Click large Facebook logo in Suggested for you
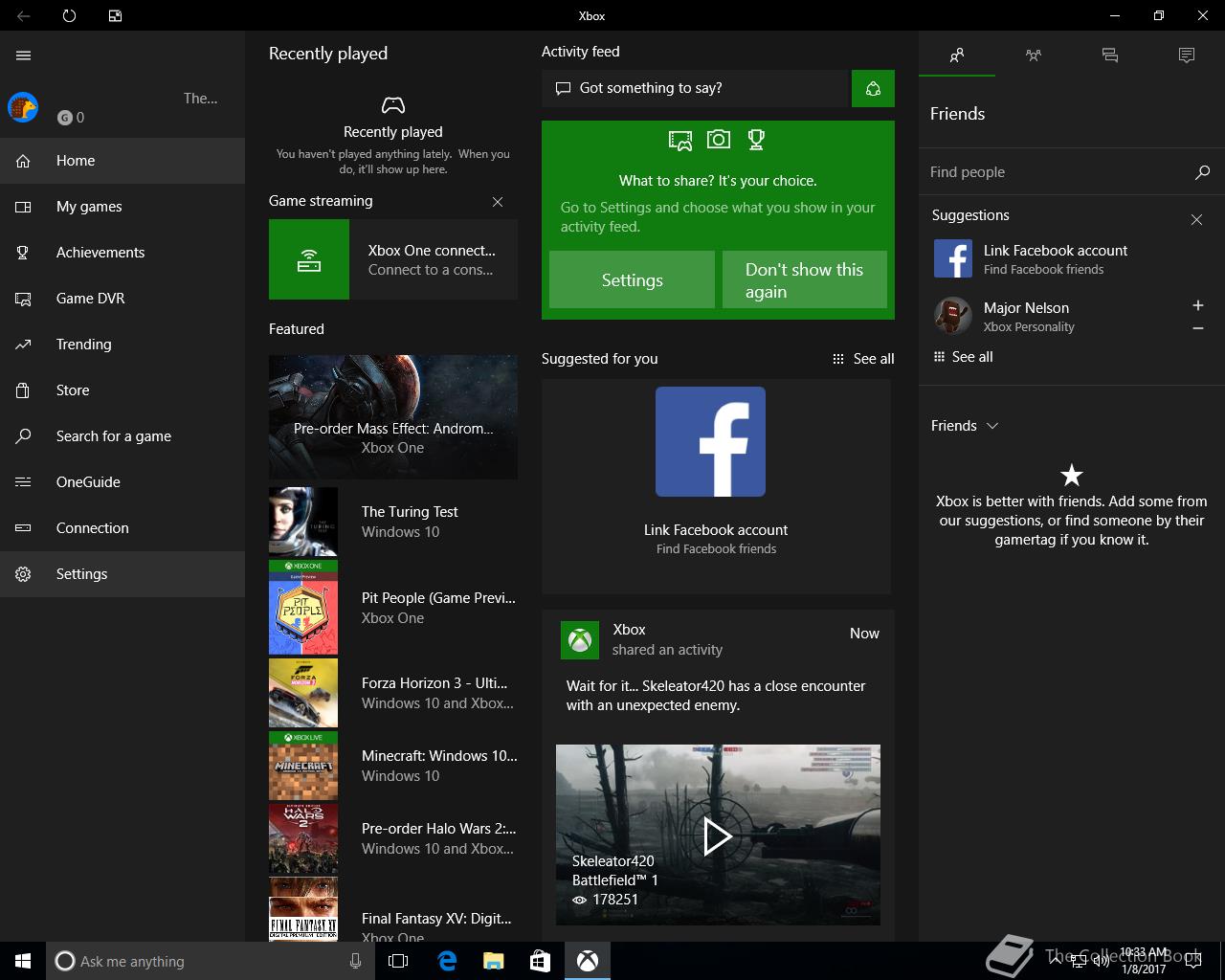The height and width of the screenshot is (980, 1225). click(710, 441)
